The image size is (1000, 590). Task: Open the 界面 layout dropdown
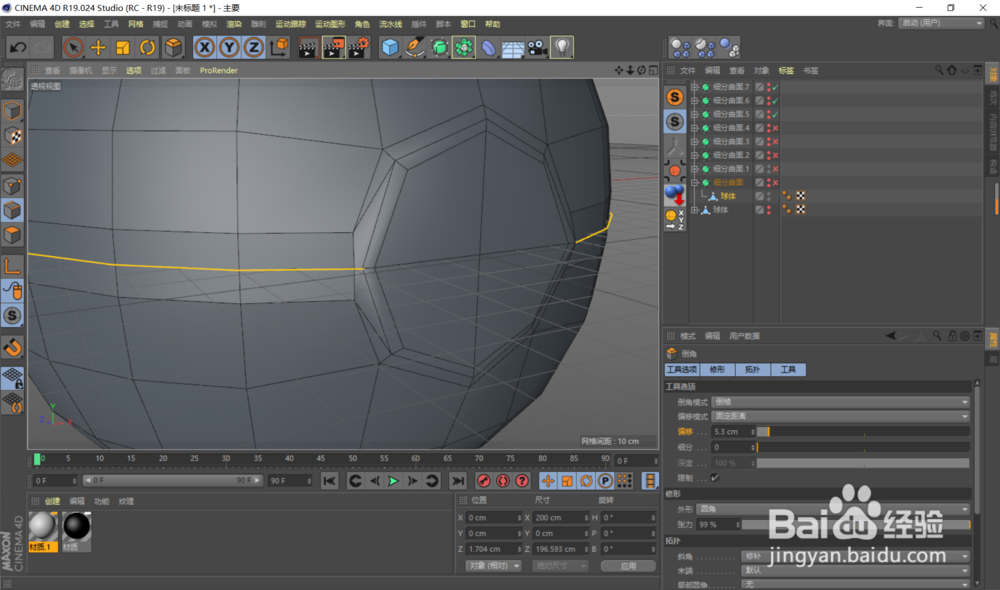[x=941, y=23]
